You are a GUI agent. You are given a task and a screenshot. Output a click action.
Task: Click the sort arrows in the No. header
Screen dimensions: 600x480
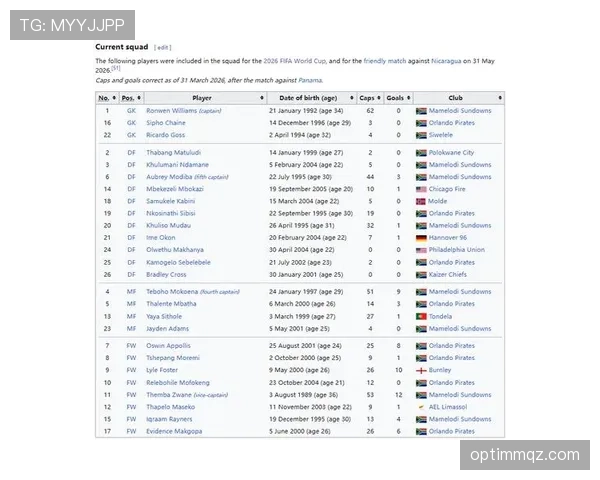pyautogui.click(x=114, y=98)
